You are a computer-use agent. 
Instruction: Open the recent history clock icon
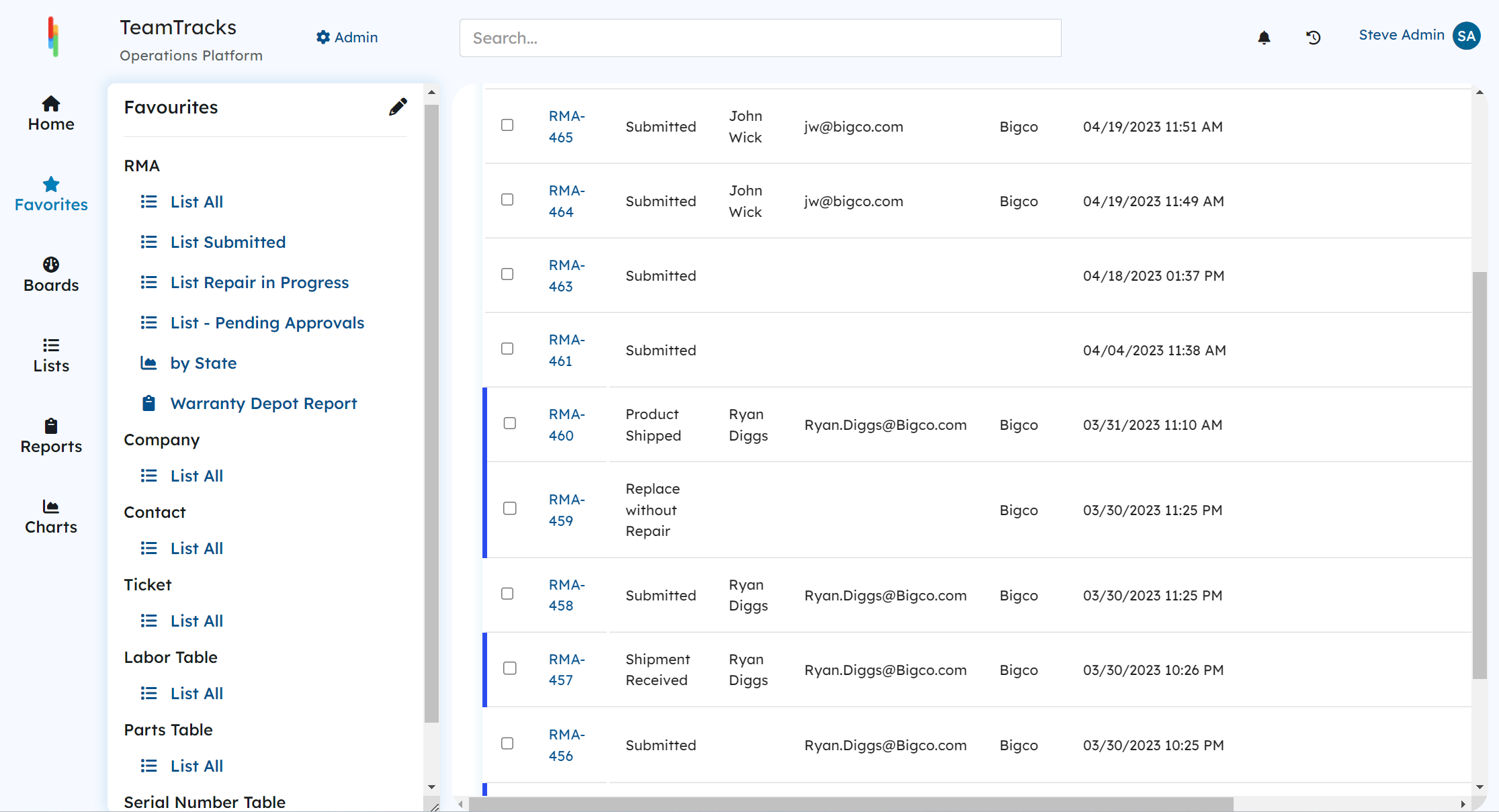pyautogui.click(x=1314, y=38)
